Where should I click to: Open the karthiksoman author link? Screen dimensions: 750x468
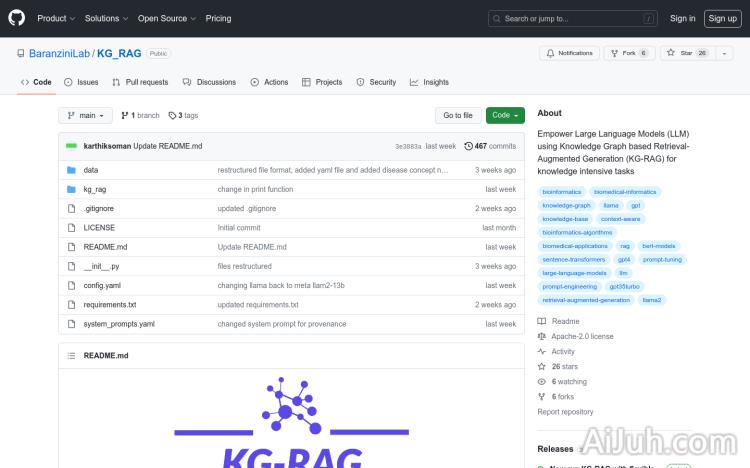[107, 146]
